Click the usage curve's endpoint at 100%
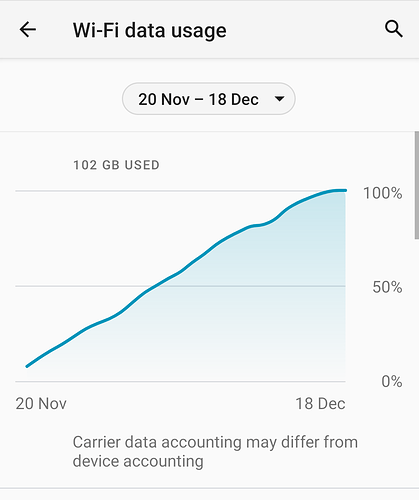Image resolution: width=419 pixels, height=500 pixels. point(345,190)
